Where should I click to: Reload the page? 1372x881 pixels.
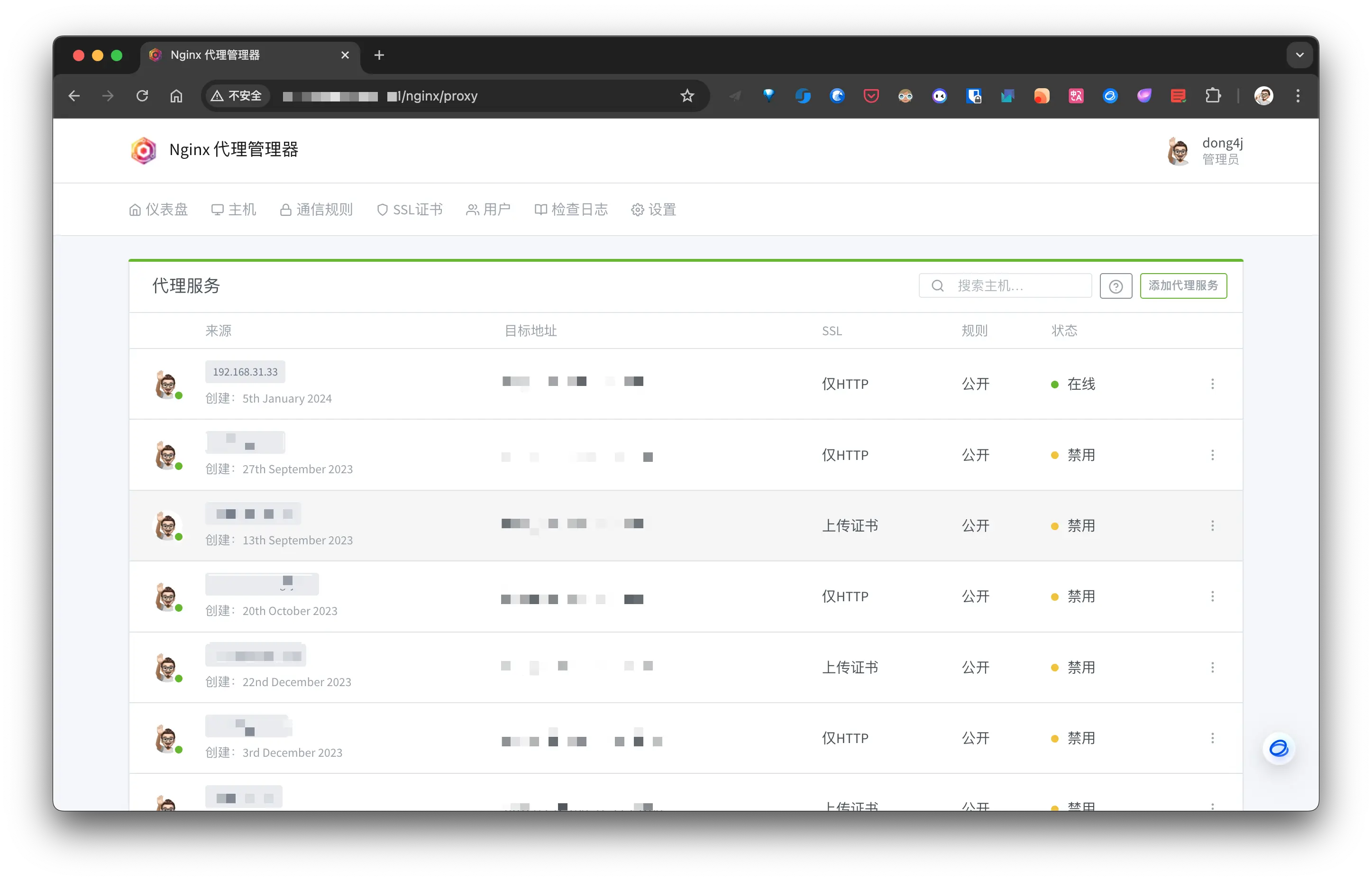click(x=142, y=96)
